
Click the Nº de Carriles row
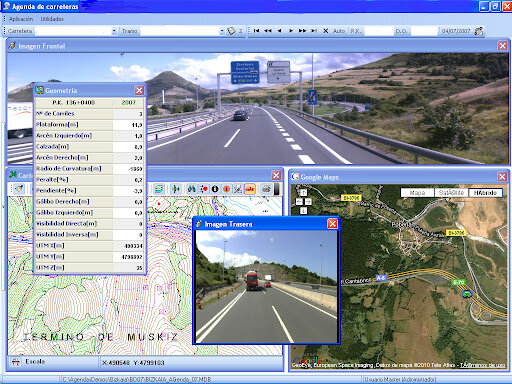pyautogui.click(x=89, y=114)
